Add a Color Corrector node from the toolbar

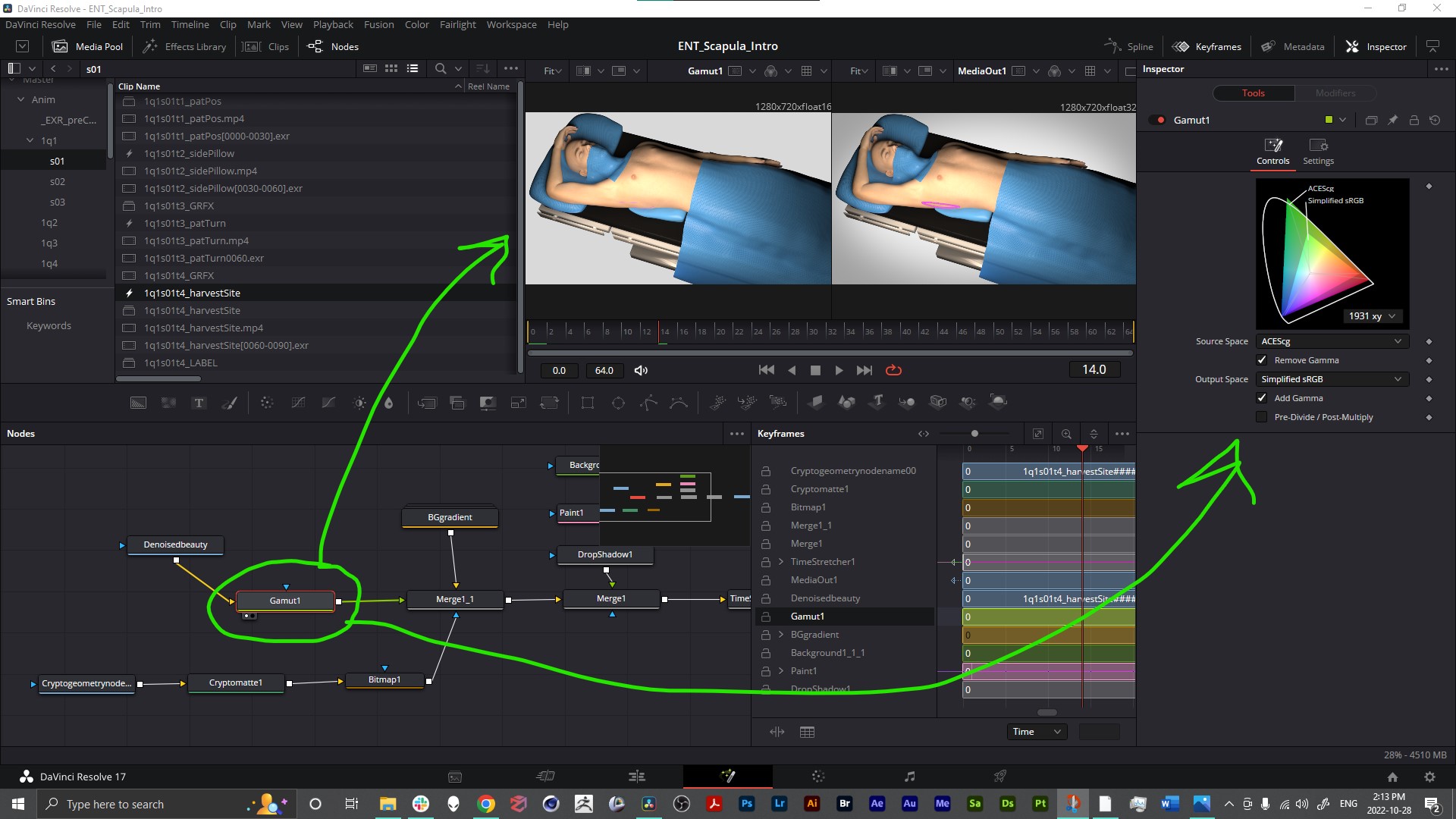click(x=267, y=403)
